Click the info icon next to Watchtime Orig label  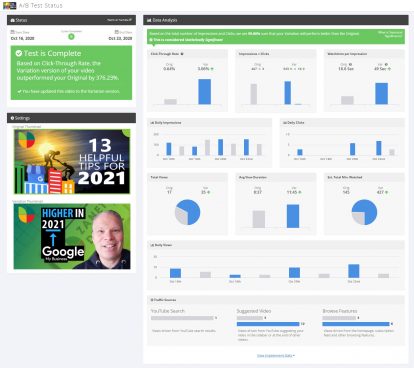(350, 64)
